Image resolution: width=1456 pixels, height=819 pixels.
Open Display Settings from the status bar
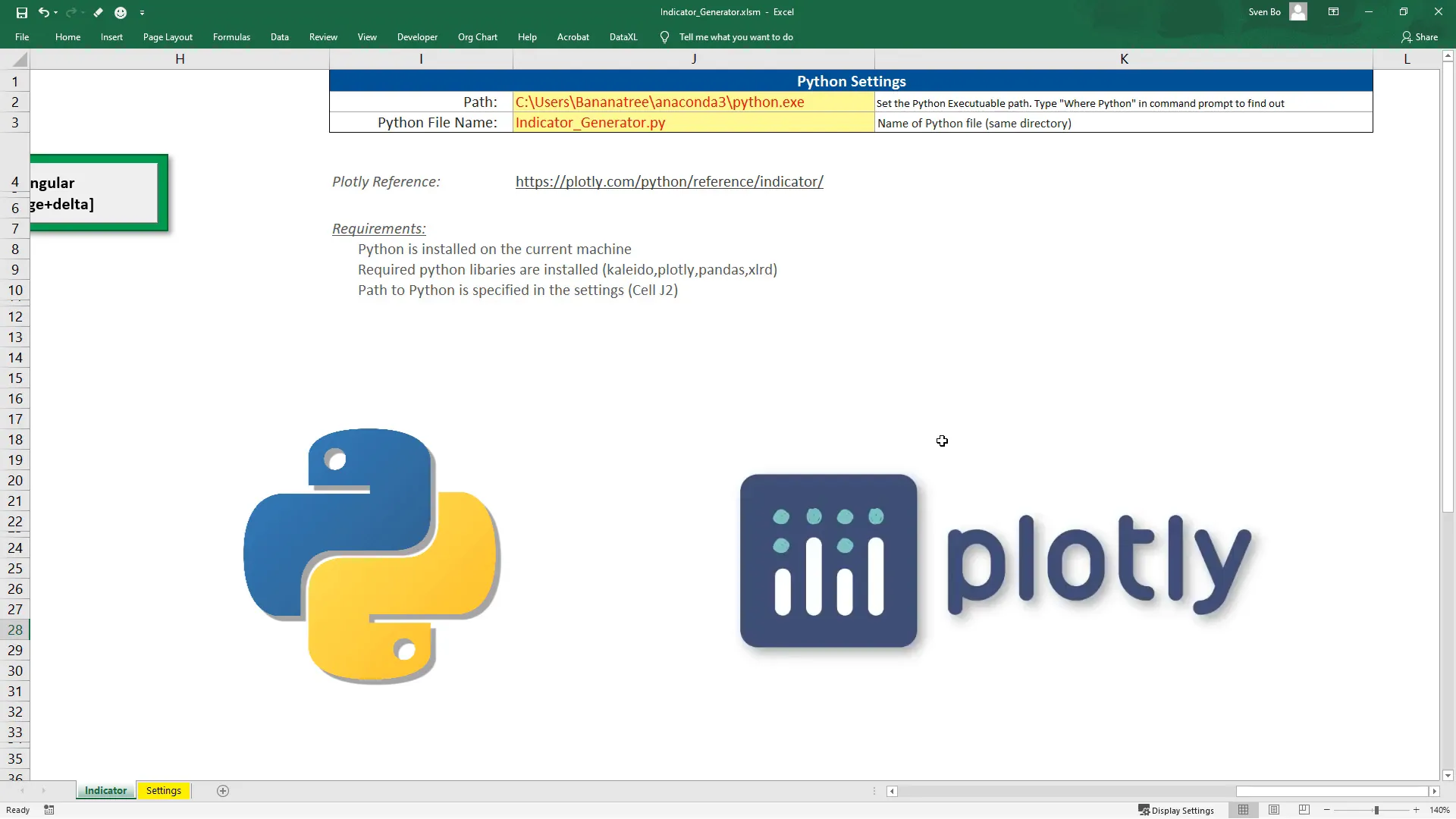1176,810
